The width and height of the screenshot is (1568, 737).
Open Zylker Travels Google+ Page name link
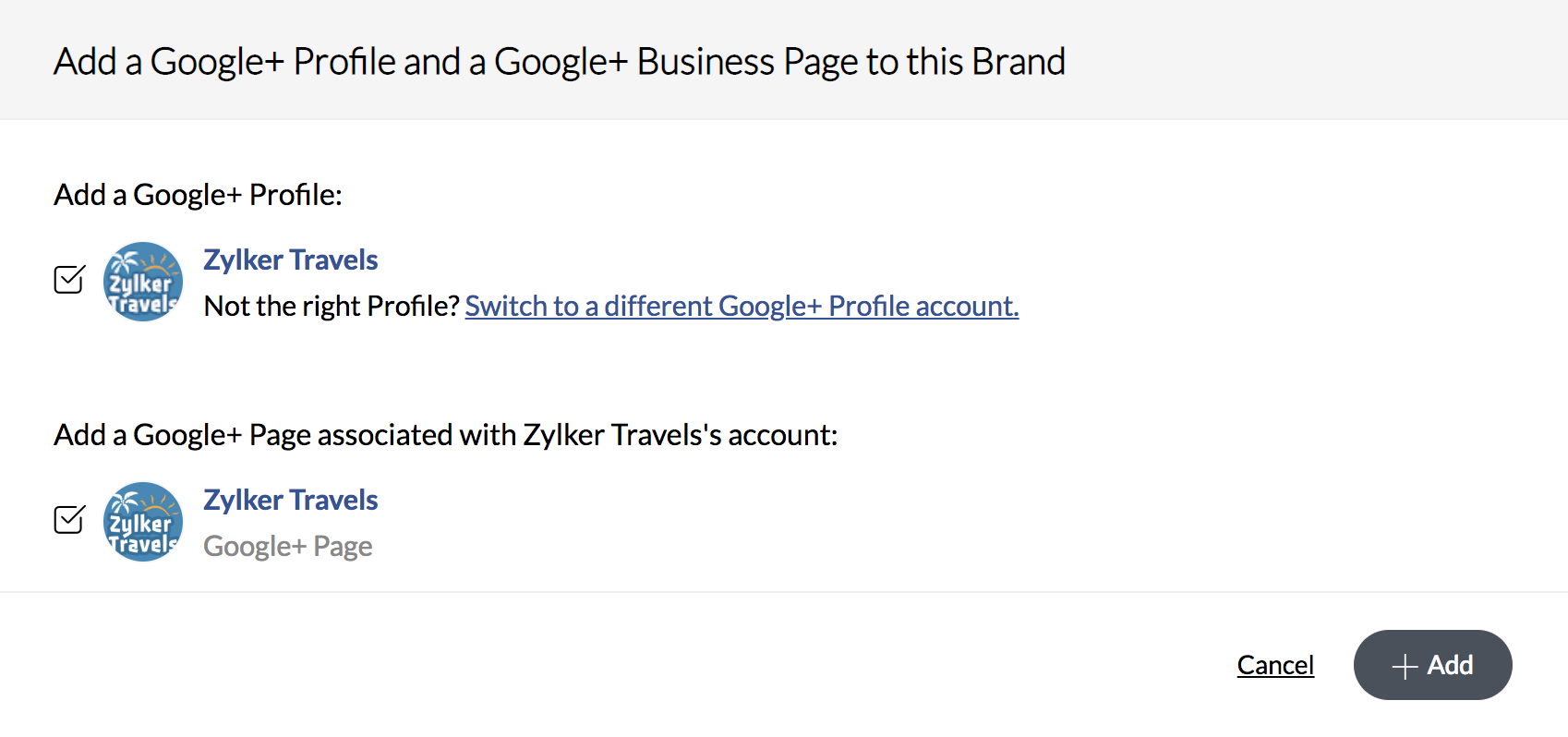click(x=290, y=501)
